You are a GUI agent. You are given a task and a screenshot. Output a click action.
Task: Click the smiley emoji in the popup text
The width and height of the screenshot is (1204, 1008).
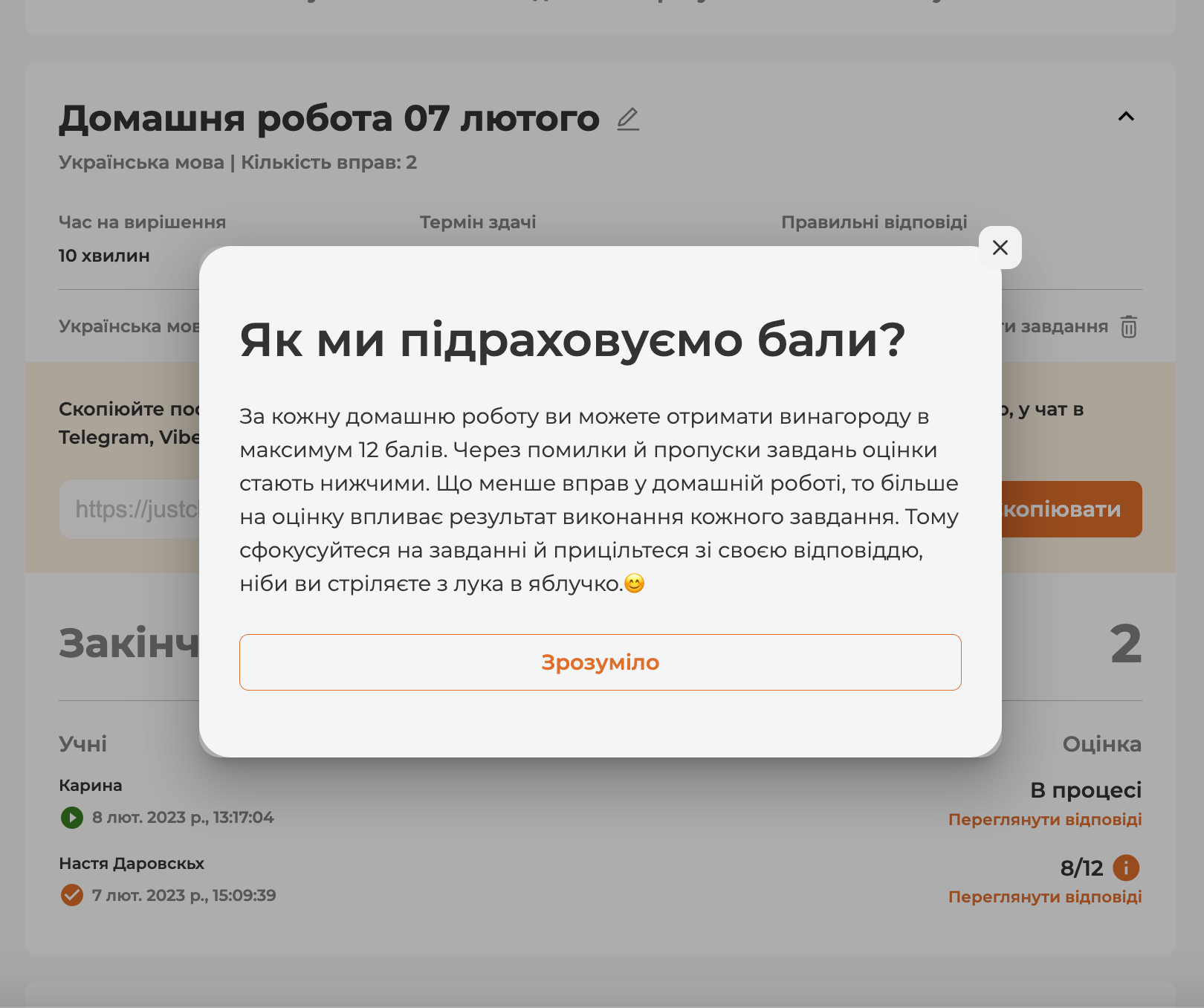coord(634,584)
